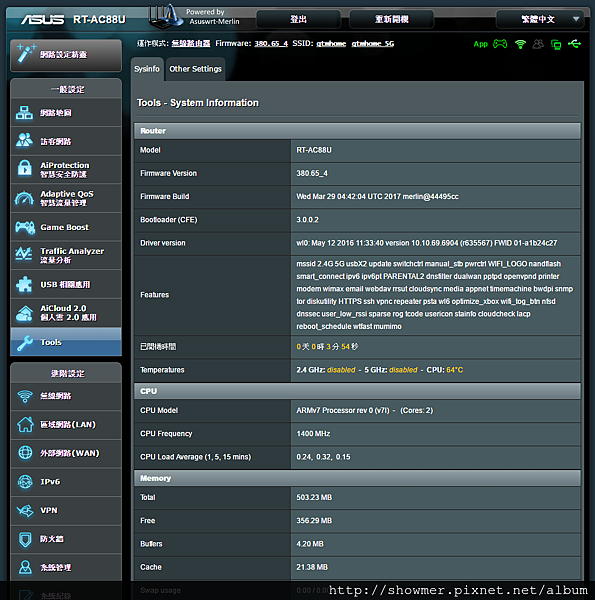Image resolution: width=595 pixels, height=600 pixels.
Task: Click the ASUS logo
Action: pos(42,20)
